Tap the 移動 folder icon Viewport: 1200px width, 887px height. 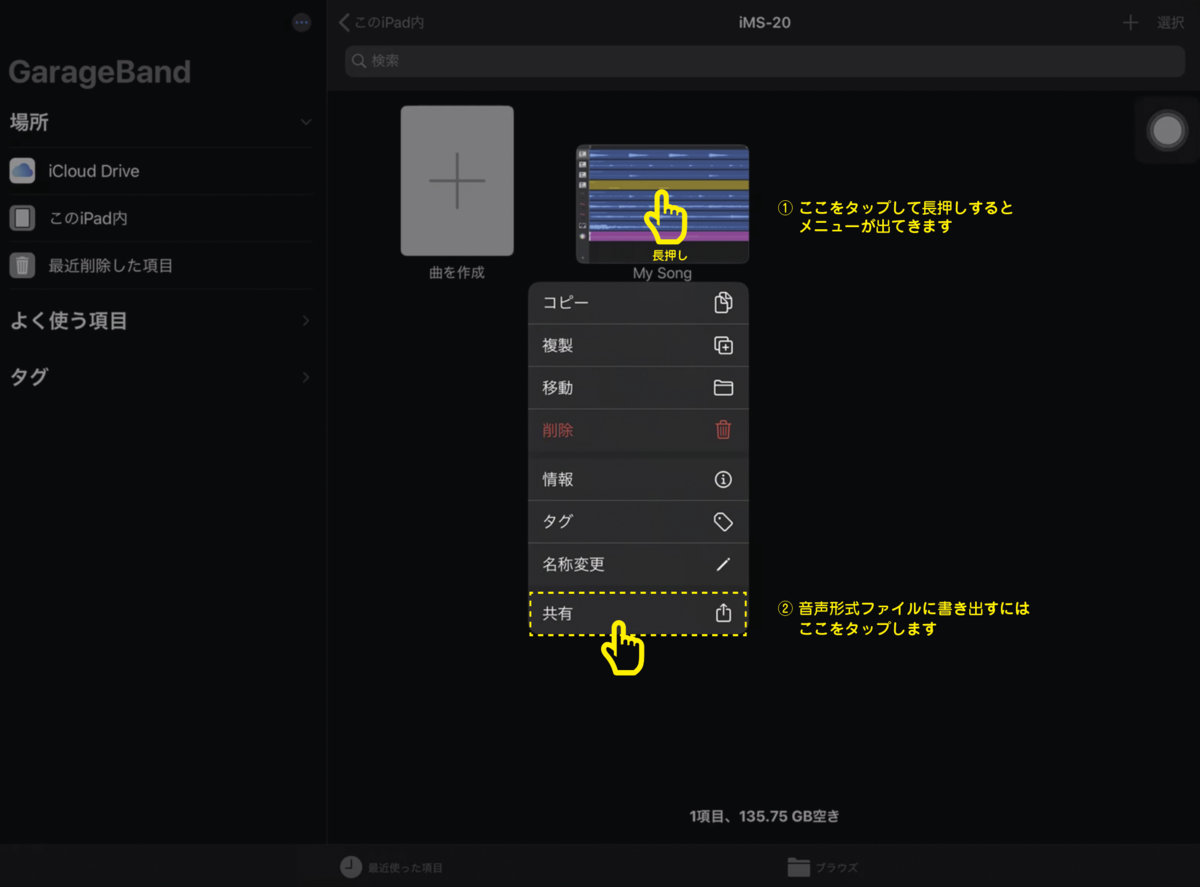click(x=723, y=388)
